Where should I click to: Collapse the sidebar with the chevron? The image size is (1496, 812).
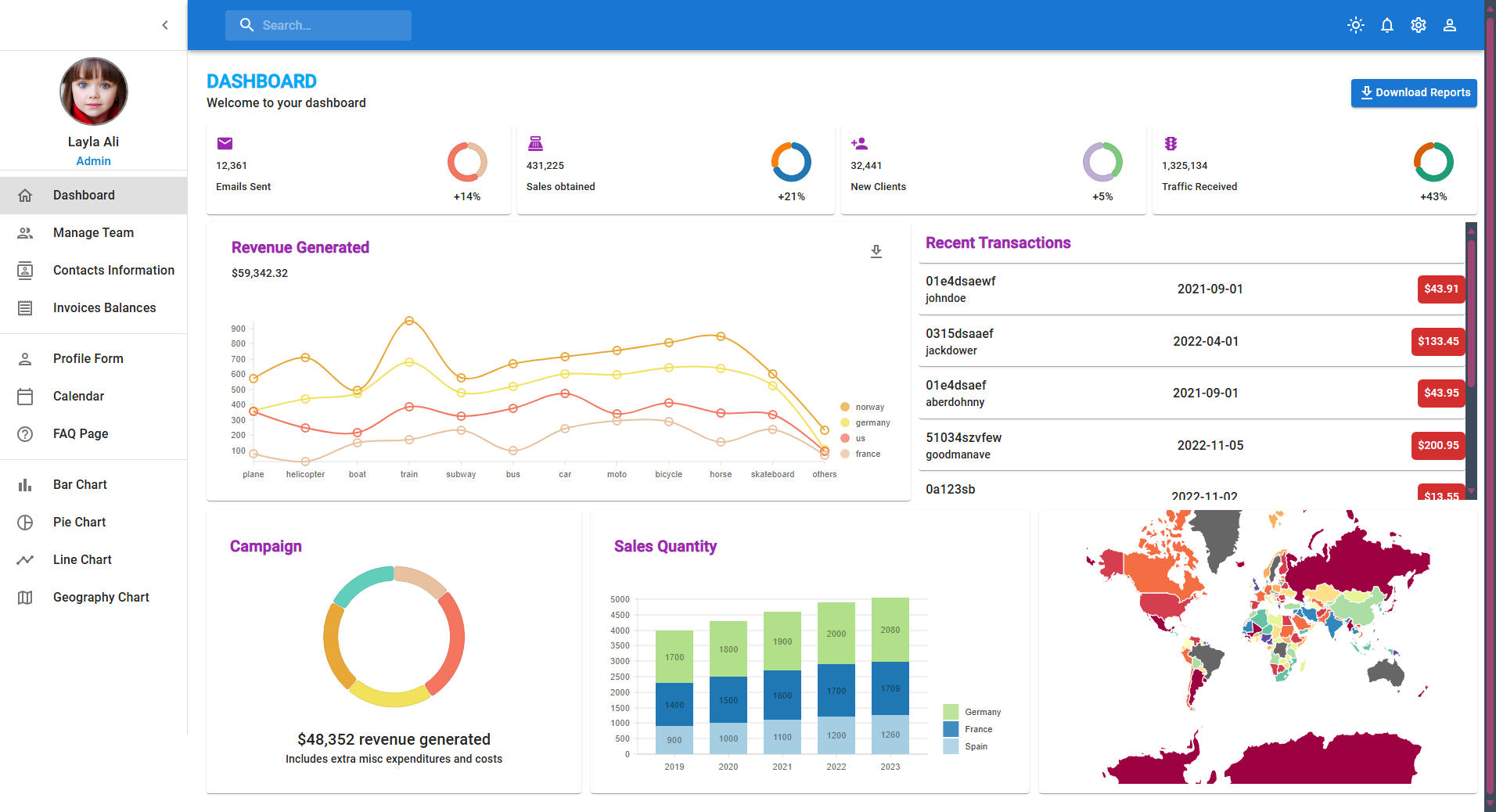(165, 25)
